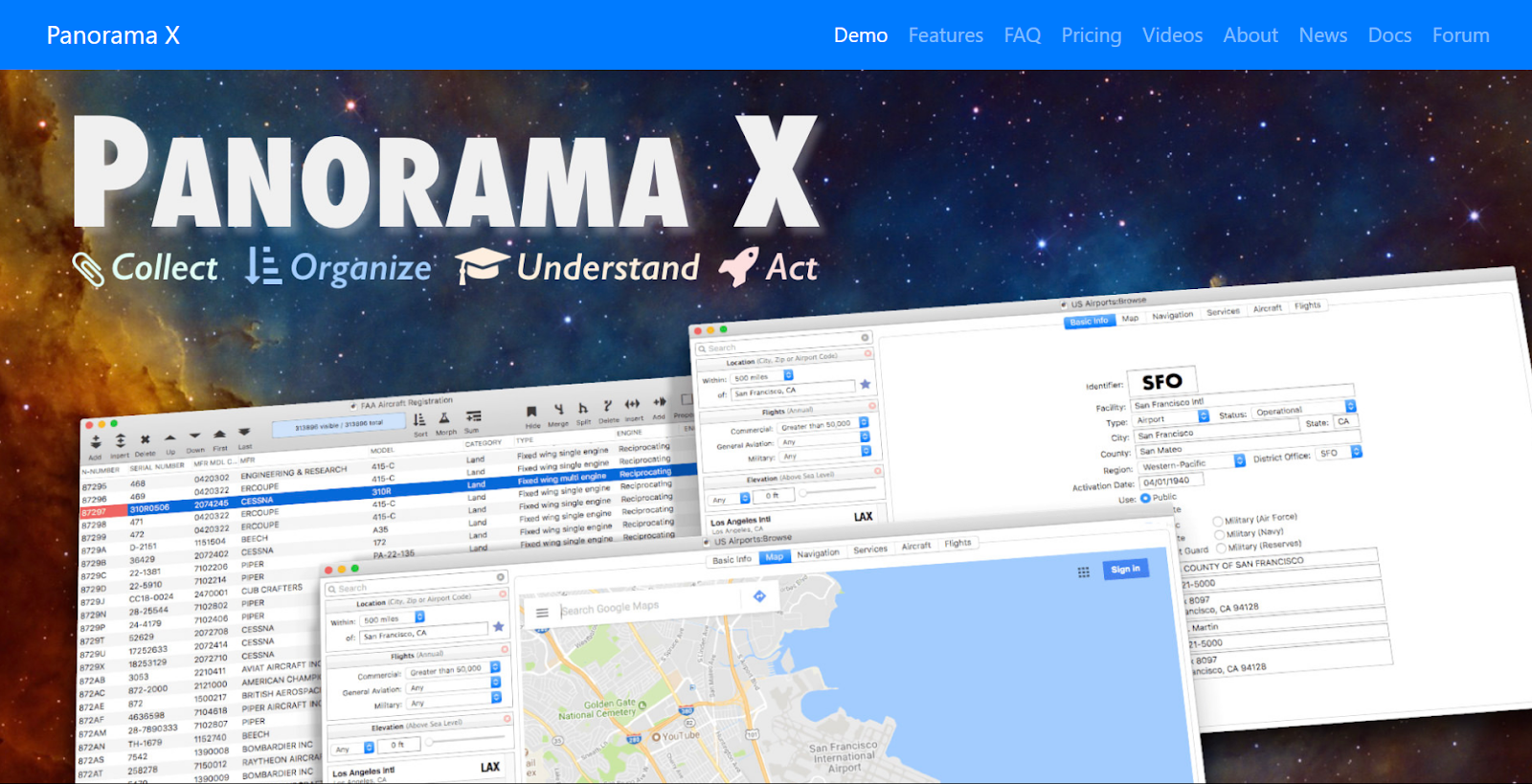The image size is (1532, 784).
Task: Click the blue Google Maps directions icon
Action: pos(759,596)
